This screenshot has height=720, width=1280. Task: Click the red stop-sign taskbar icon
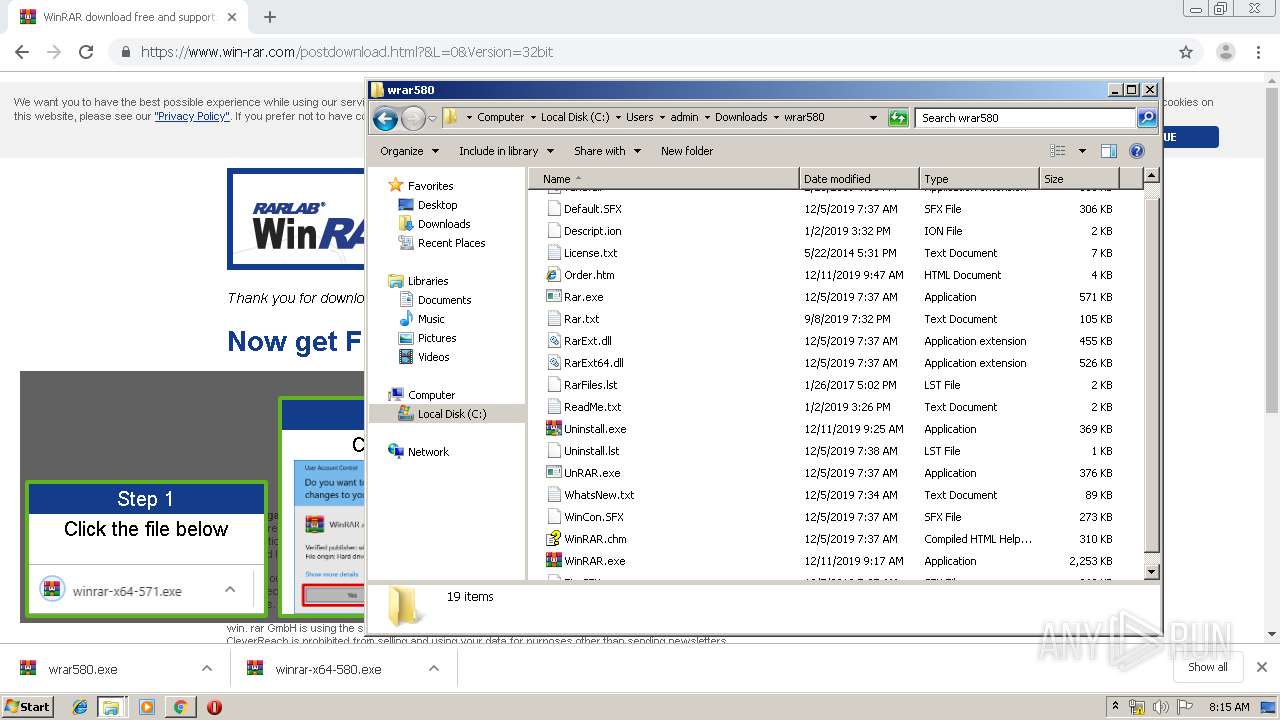point(214,707)
